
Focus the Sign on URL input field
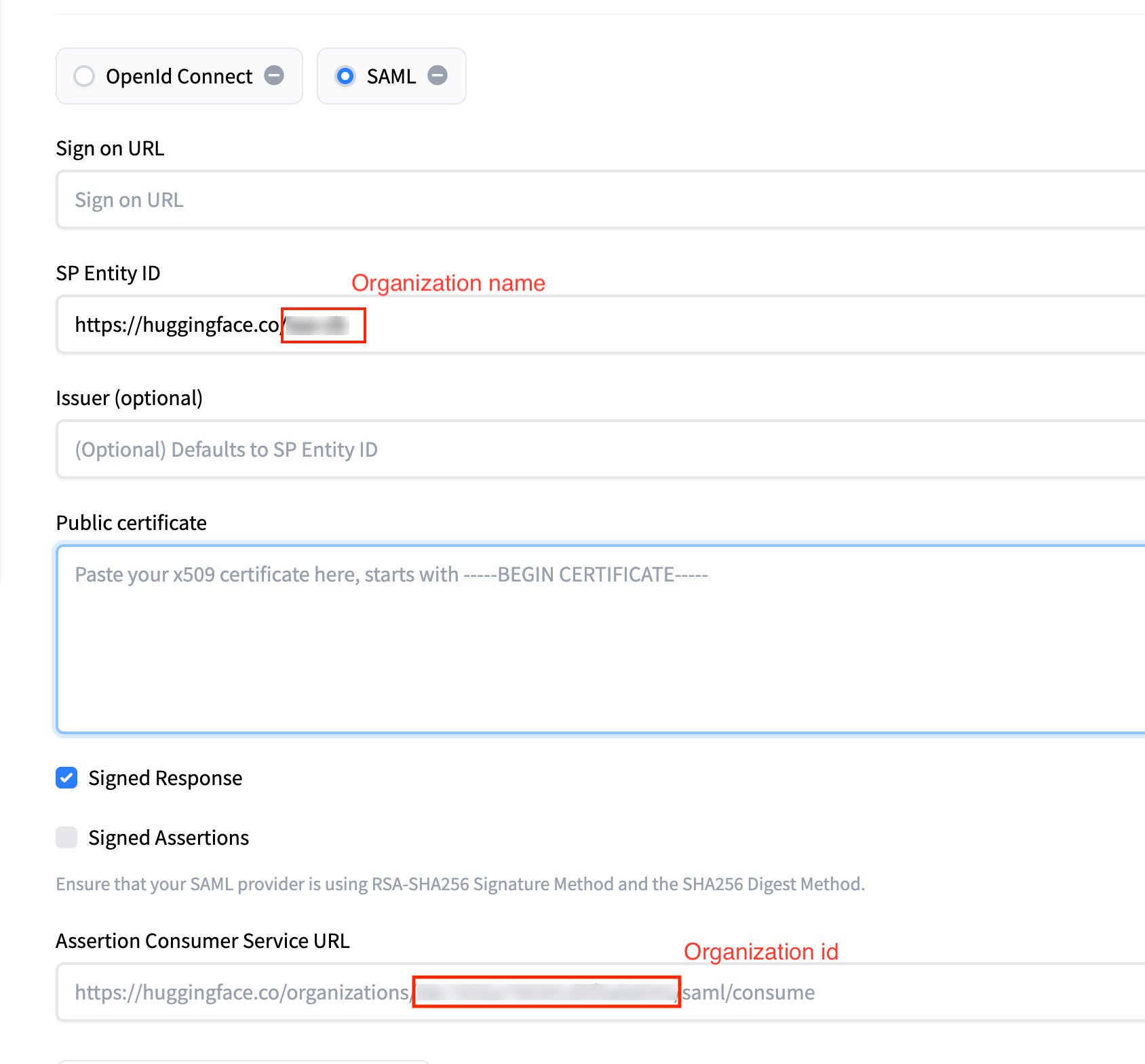(597, 200)
